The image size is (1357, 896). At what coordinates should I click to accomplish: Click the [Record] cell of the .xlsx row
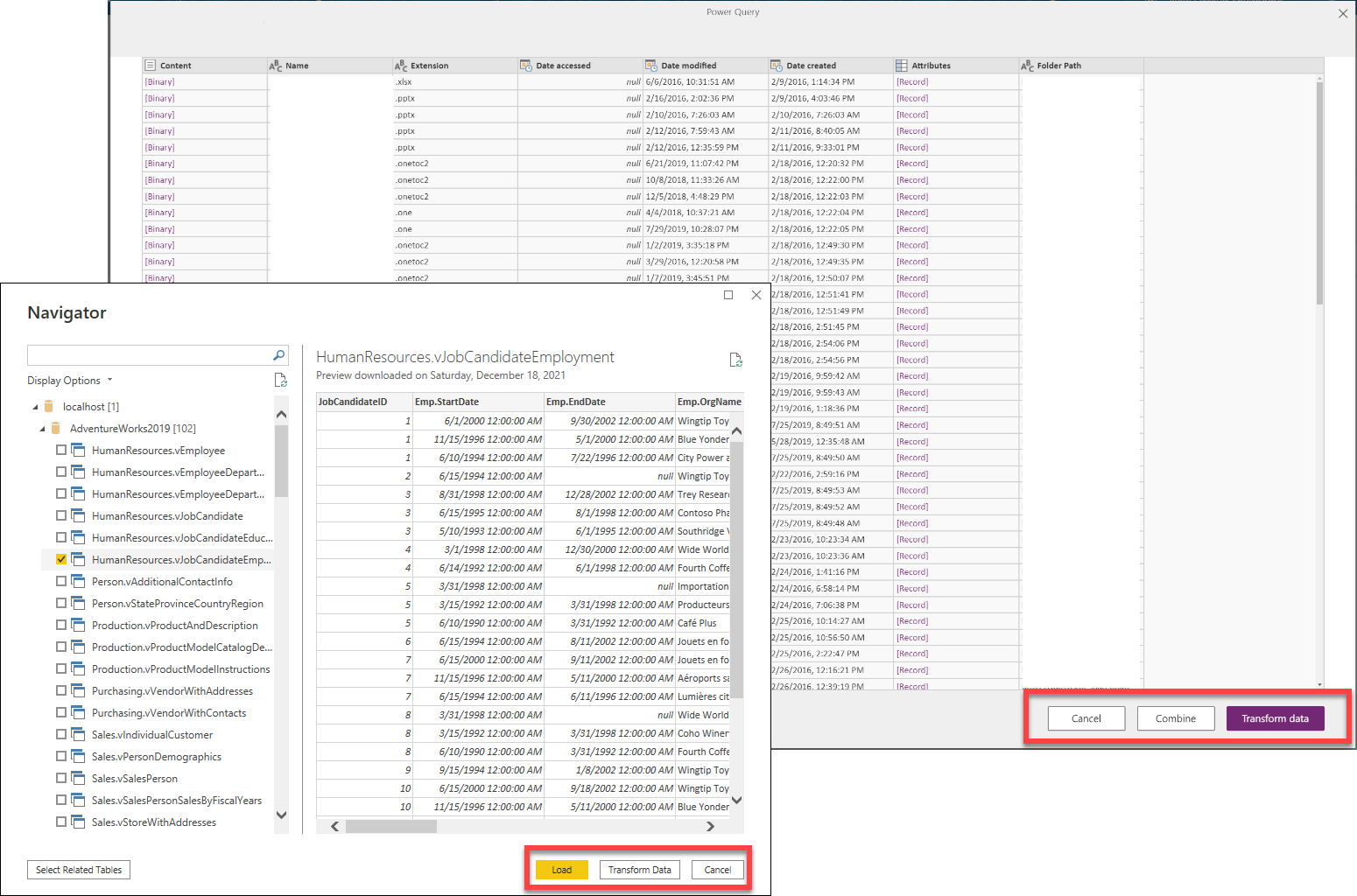click(957, 82)
